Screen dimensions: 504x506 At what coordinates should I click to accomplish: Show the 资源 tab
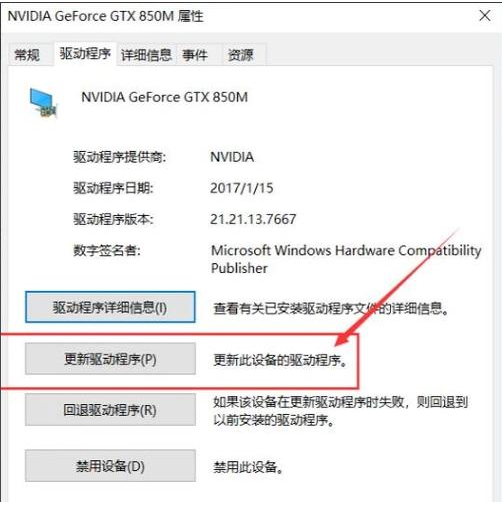pos(240,55)
